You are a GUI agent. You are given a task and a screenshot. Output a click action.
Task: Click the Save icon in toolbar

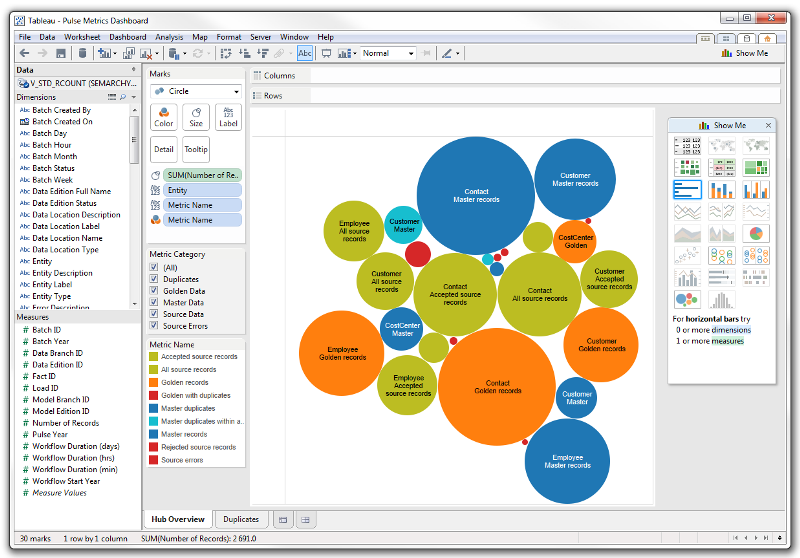[61, 53]
